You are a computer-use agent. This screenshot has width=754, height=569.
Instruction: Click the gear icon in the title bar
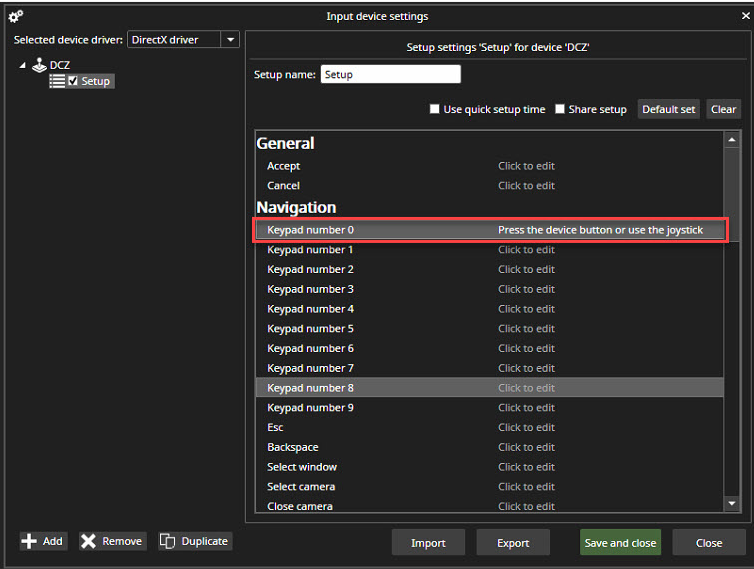15,16
